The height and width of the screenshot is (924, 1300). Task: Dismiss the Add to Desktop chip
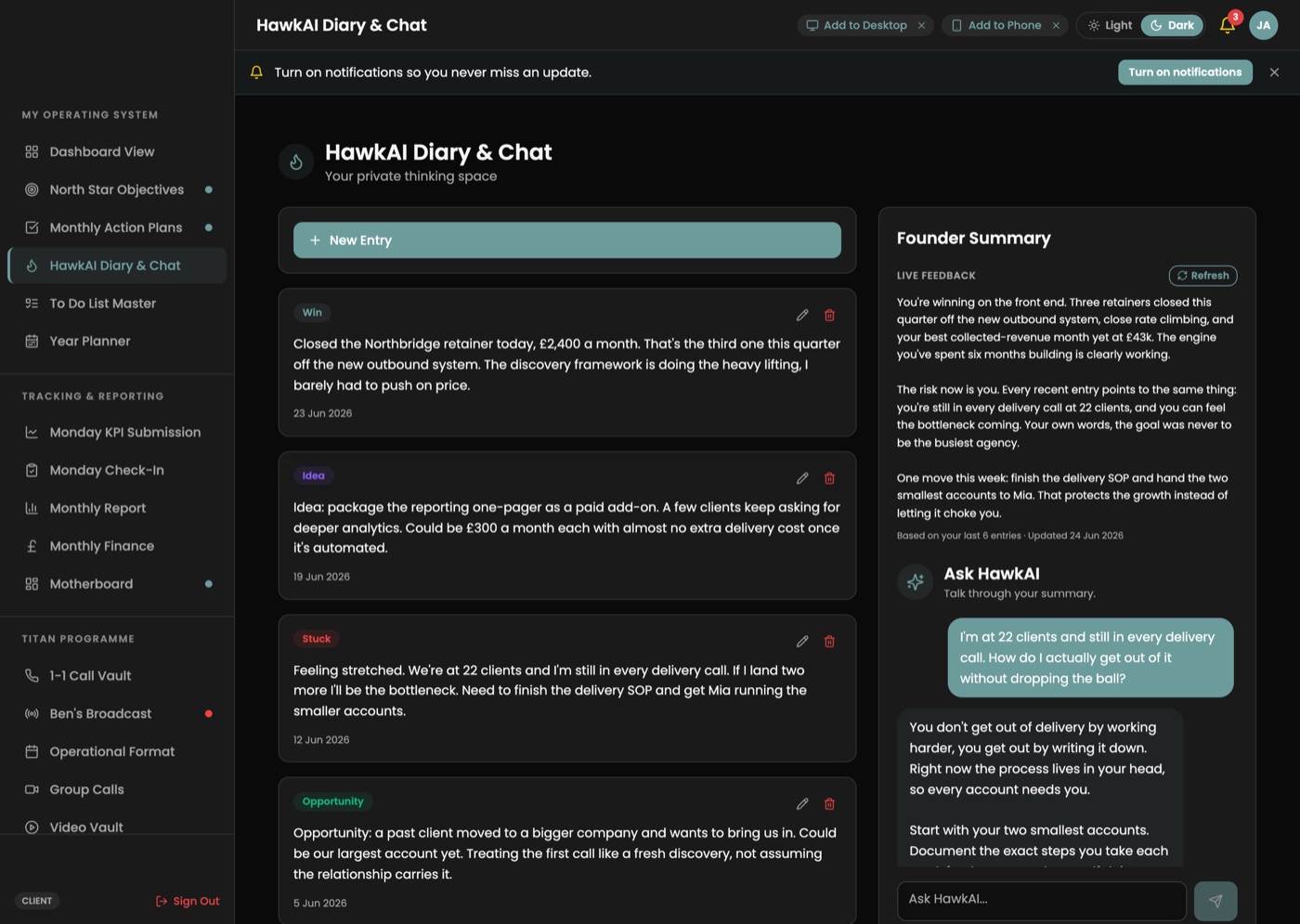921,25
